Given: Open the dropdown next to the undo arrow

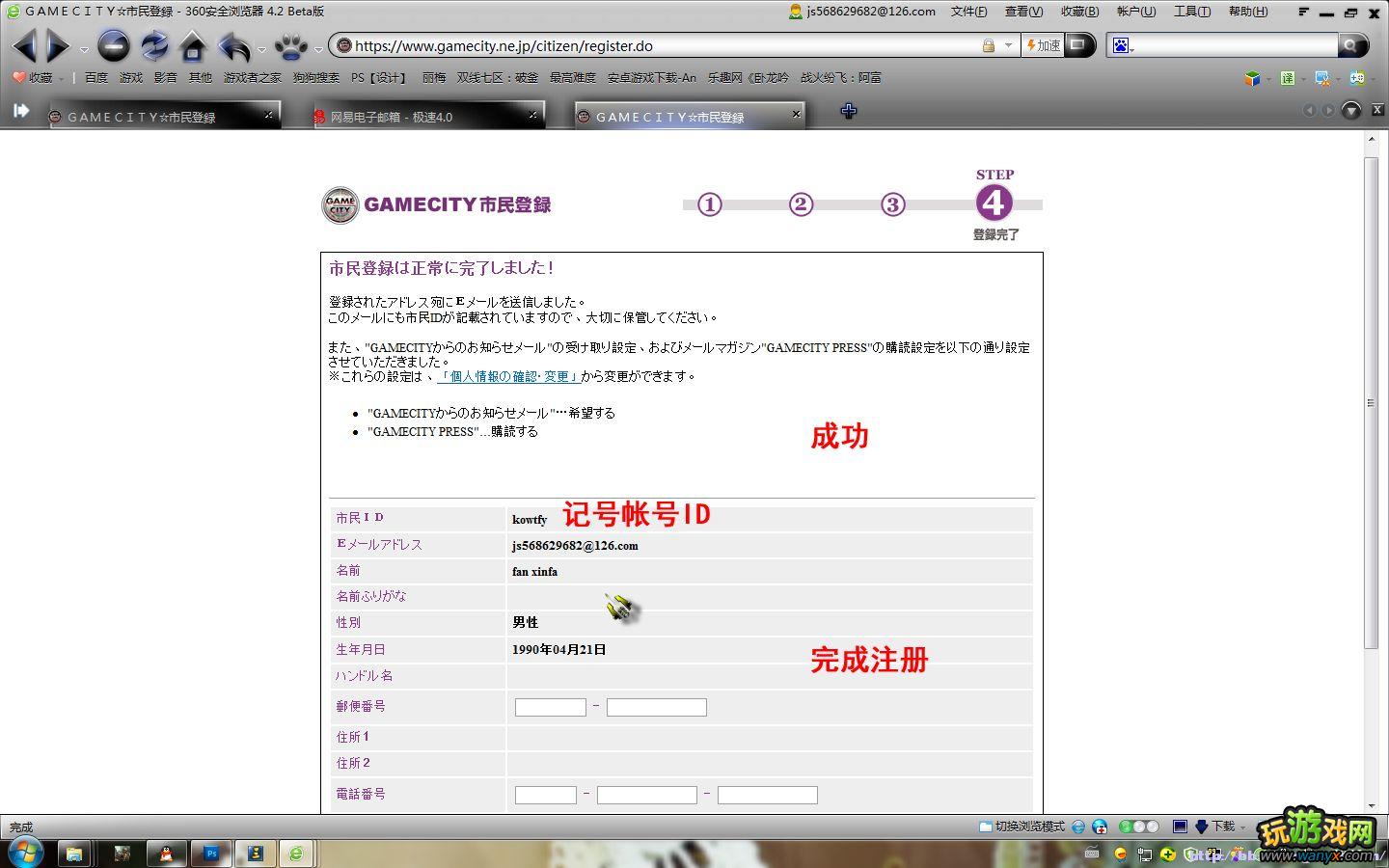Looking at the screenshot, I should pyautogui.click(x=261, y=48).
